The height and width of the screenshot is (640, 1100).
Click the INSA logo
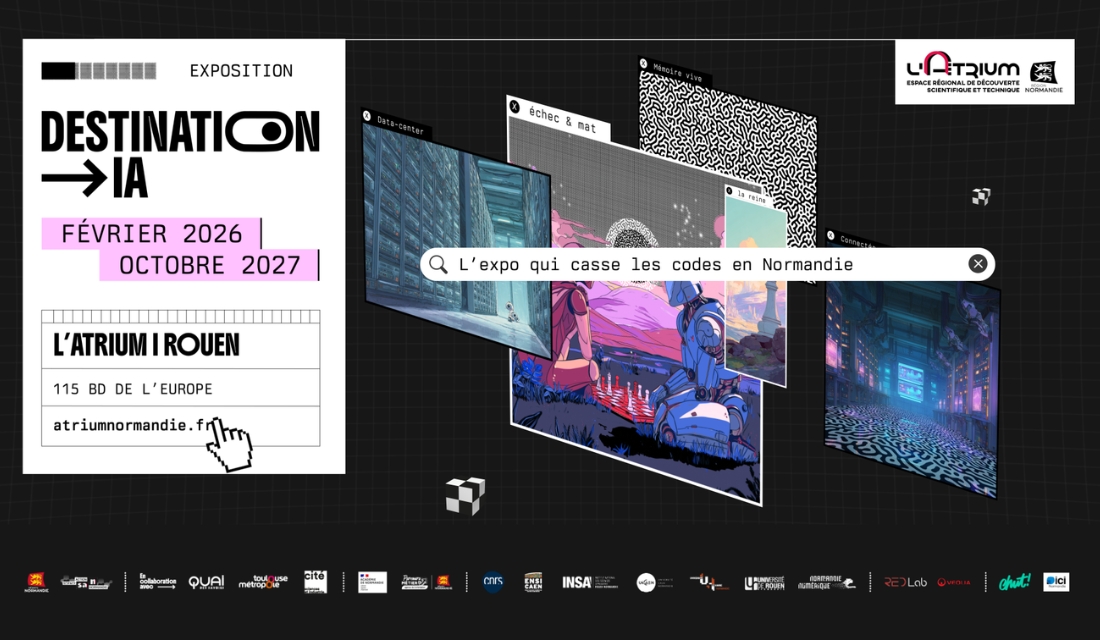click(x=577, y=582)
